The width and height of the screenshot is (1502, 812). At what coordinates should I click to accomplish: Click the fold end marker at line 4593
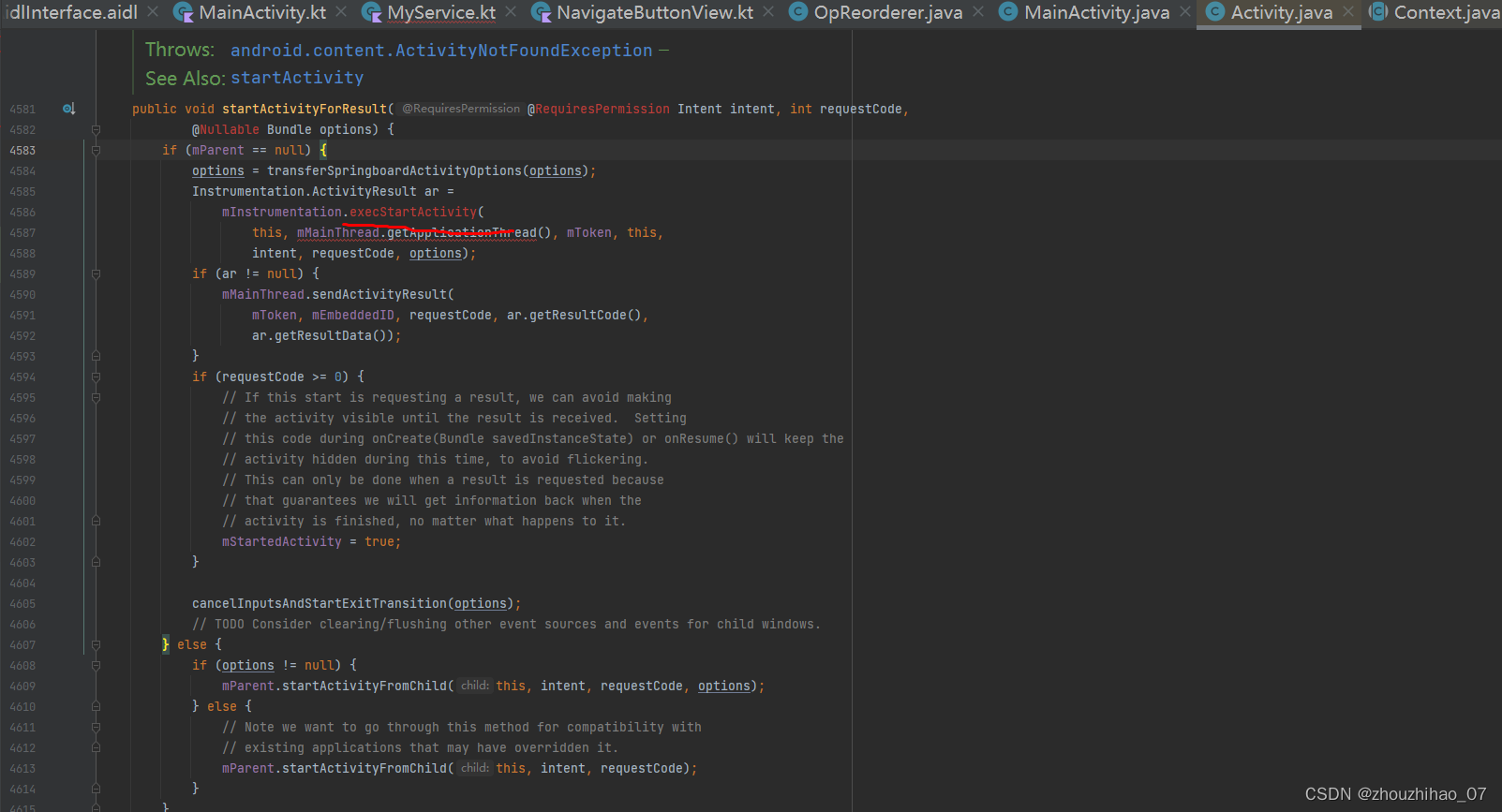click(x=96, y=356)
